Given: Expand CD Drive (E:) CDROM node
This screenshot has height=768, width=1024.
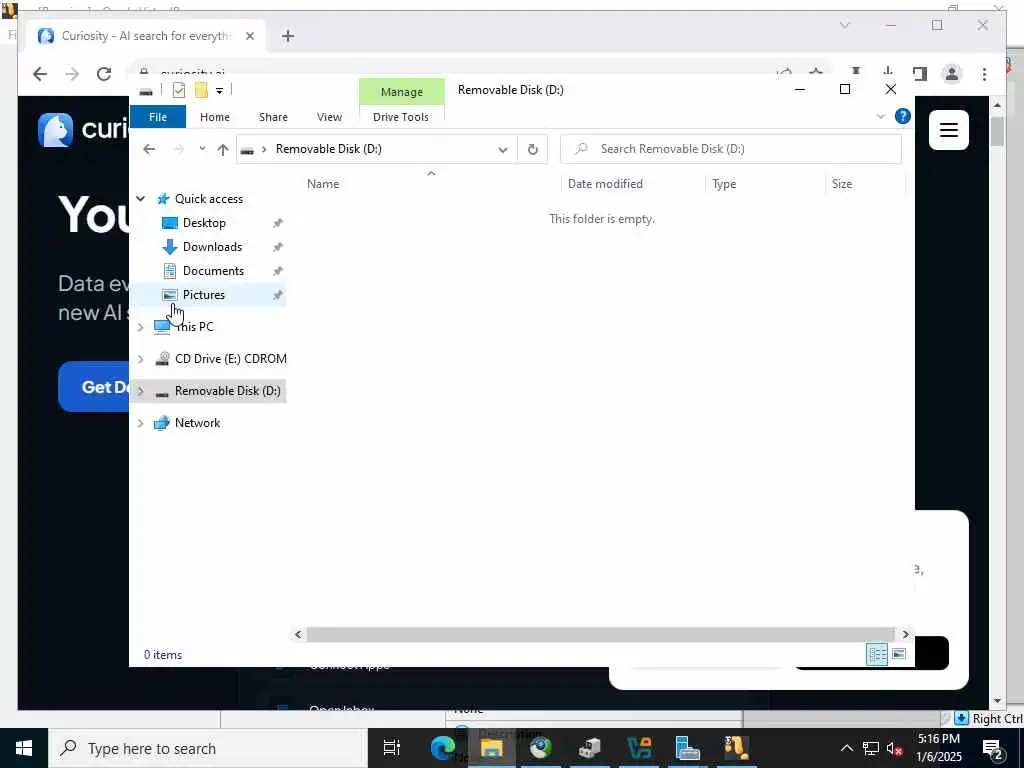Looking at the screenshot, I should click(x=140, y=359).
